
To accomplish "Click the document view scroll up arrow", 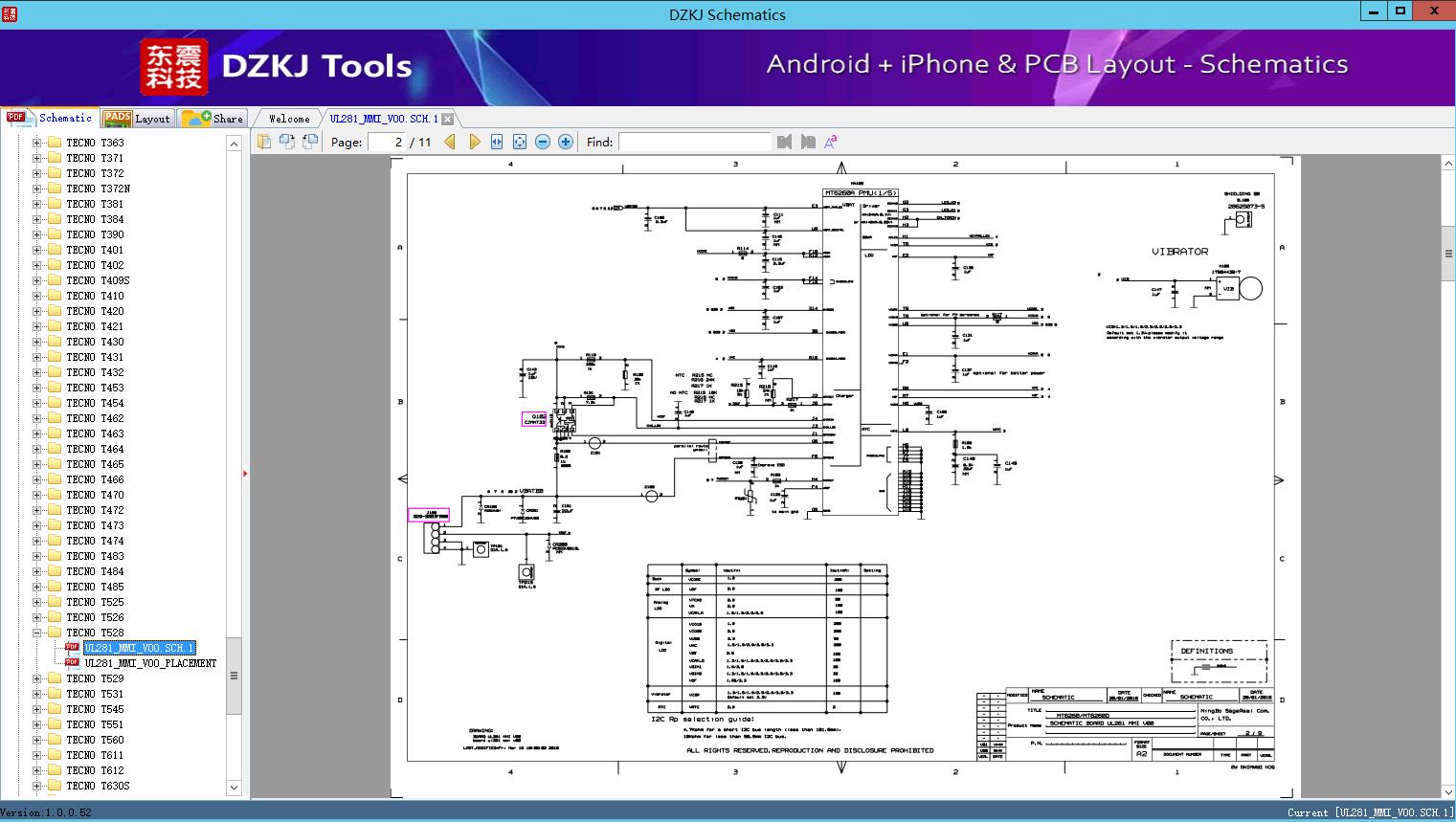I will [x=1448, y=165].
